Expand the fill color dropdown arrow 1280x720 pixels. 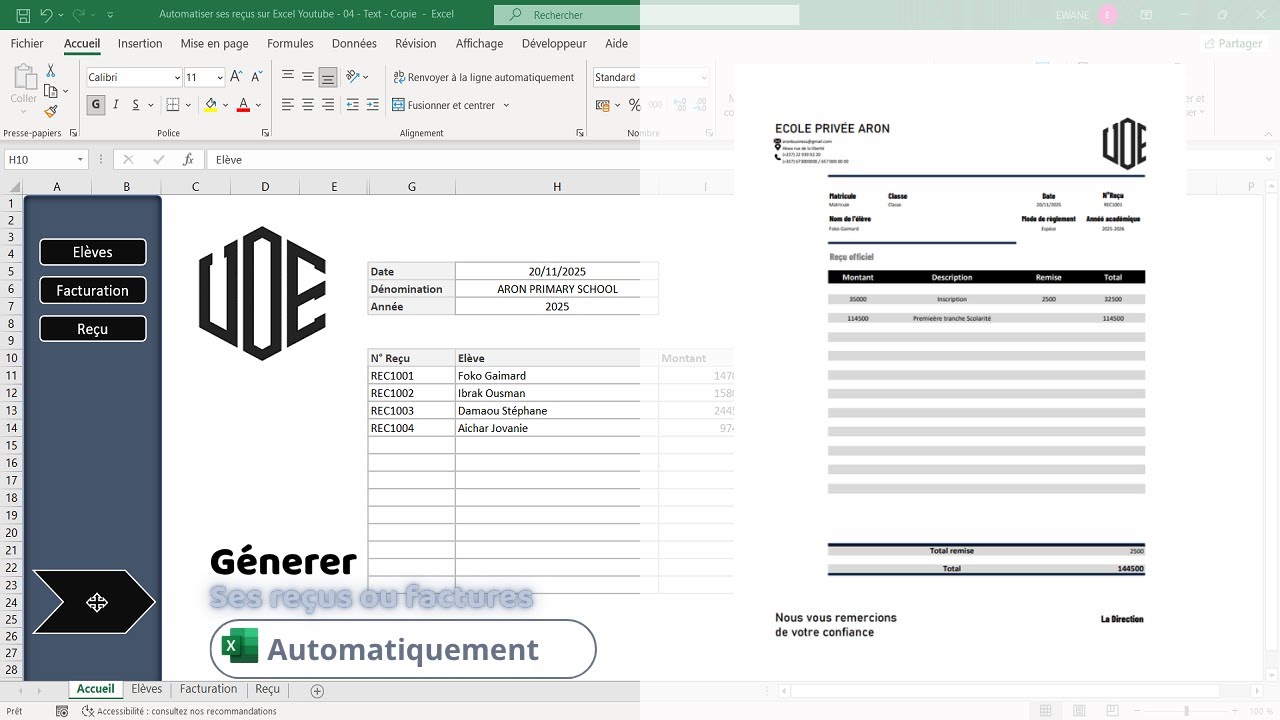[x=226, y=105]
